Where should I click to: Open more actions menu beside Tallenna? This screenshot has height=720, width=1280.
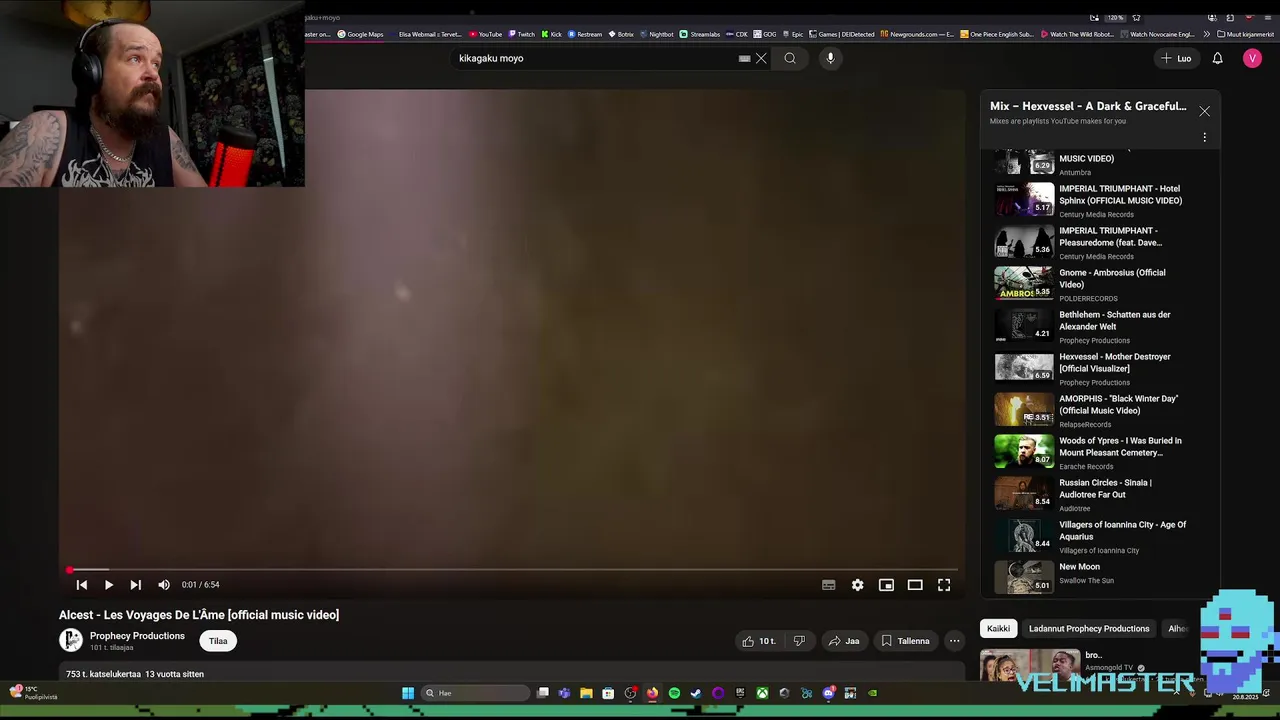point(955,641)
